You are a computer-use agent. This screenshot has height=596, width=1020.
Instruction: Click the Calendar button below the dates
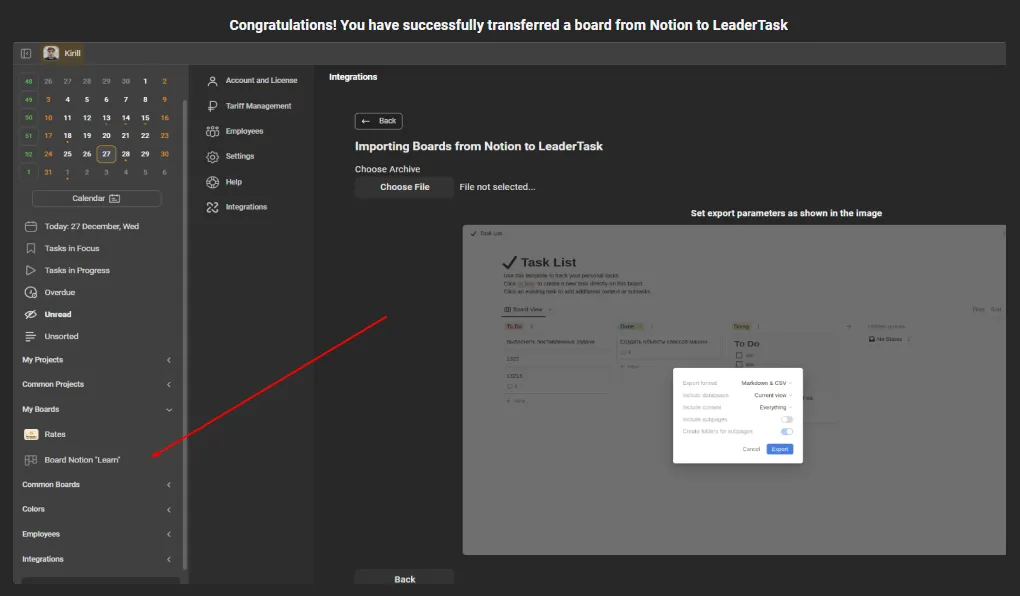point(96,199)
